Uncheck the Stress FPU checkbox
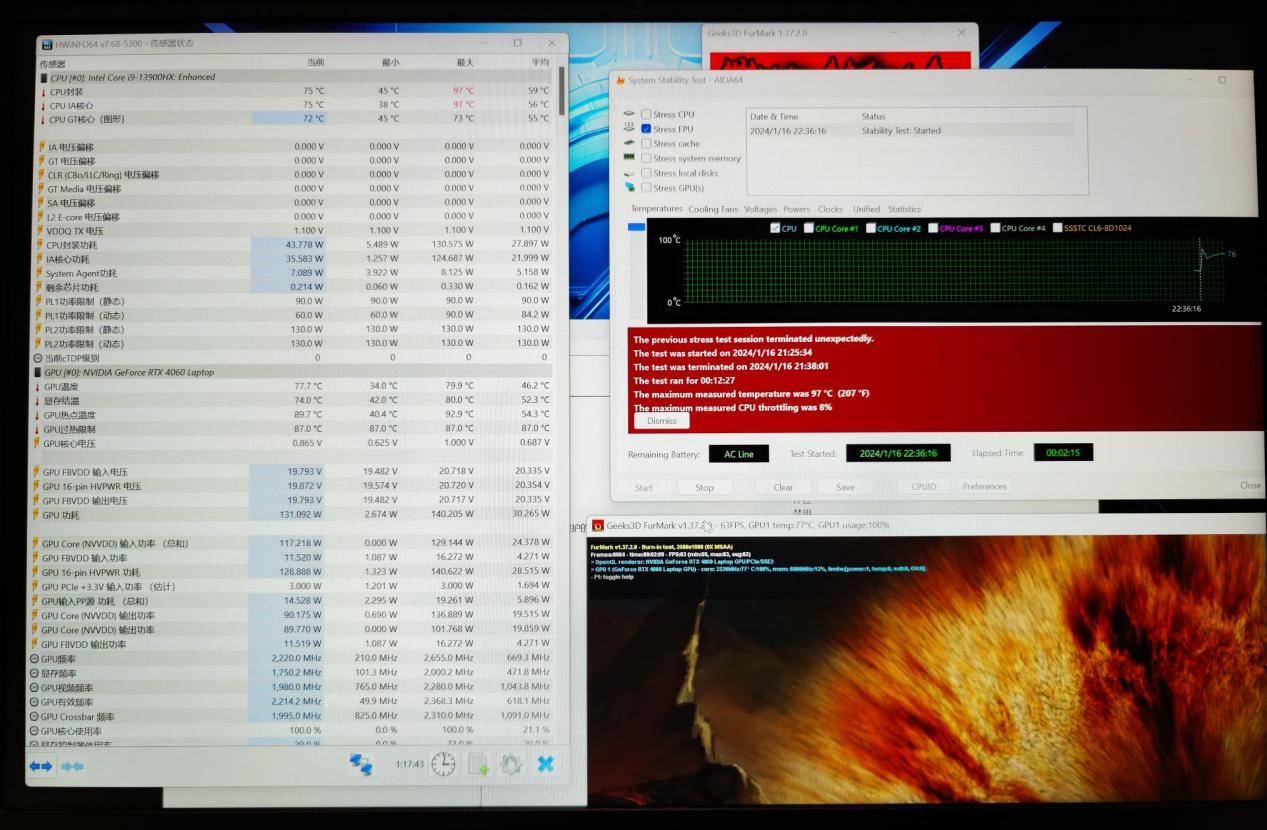 [646, 129]
